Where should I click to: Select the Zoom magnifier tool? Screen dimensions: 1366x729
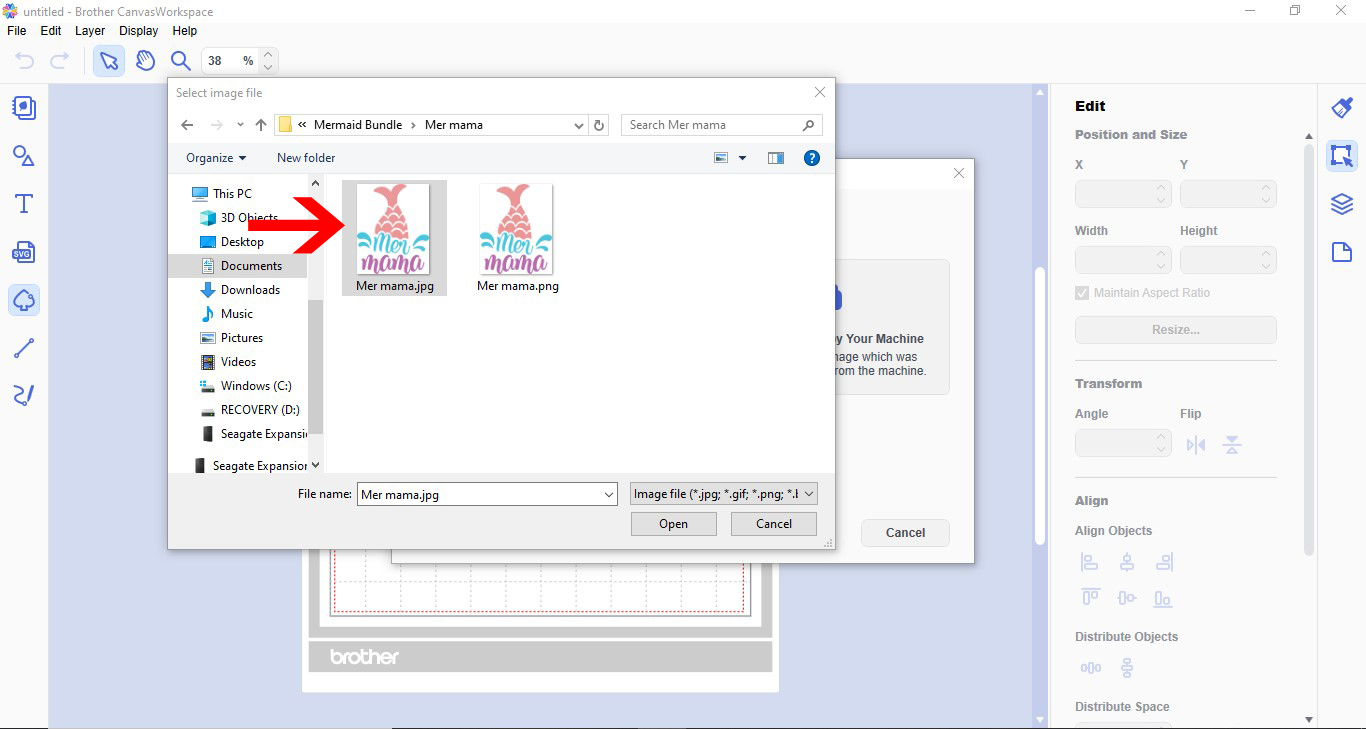[x=180, y=61]
